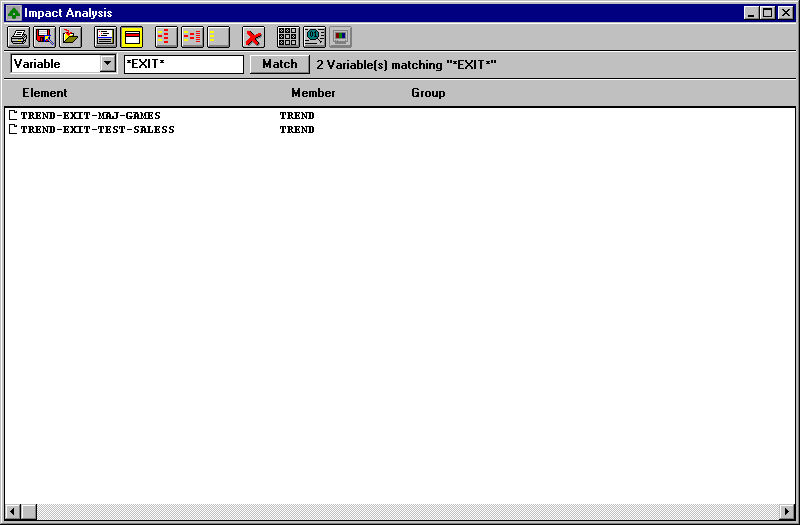Image resolution: width=800 pixels, height=525 pixels.
Task: Click the grid of squares icon
Action: click(x=288, y=38)
